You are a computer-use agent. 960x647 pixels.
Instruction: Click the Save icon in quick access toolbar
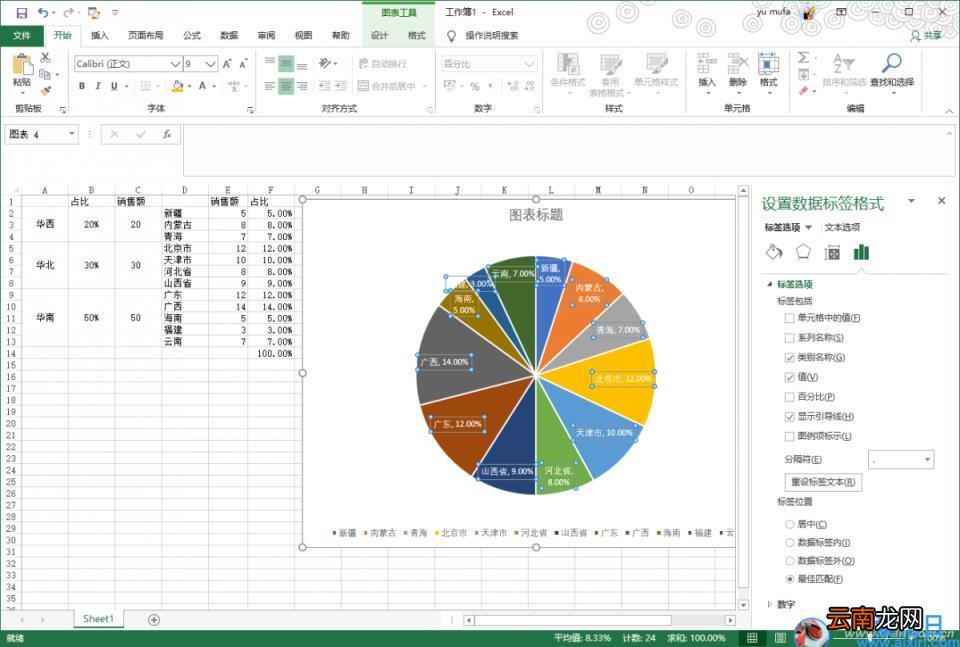pos(21,12)
